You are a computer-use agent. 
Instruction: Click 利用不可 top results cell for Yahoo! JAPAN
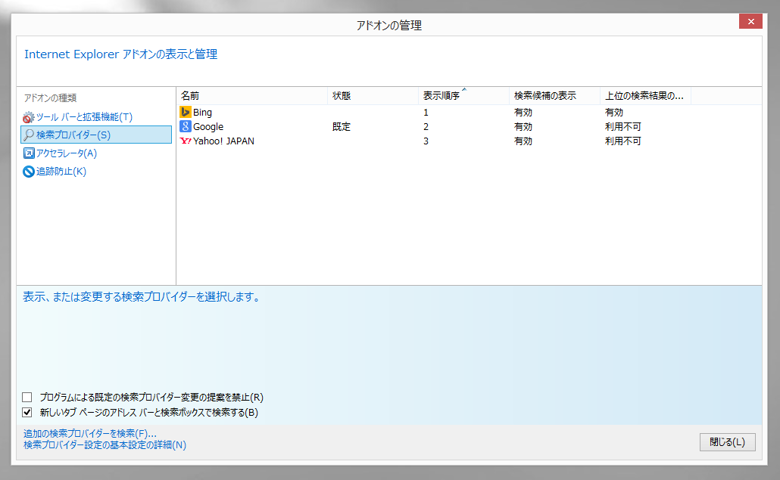point(623,141)
